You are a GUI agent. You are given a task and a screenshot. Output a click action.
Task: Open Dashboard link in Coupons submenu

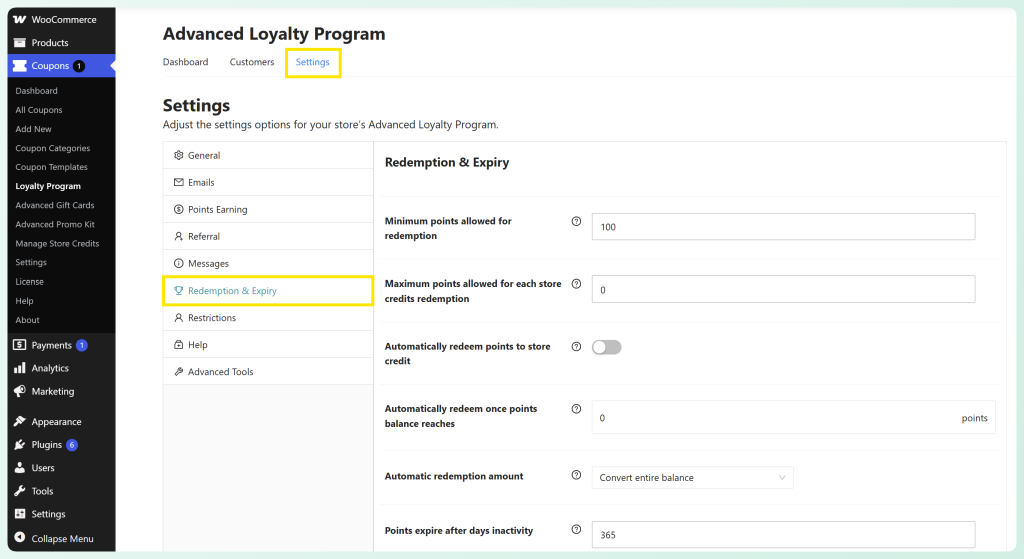37,91
